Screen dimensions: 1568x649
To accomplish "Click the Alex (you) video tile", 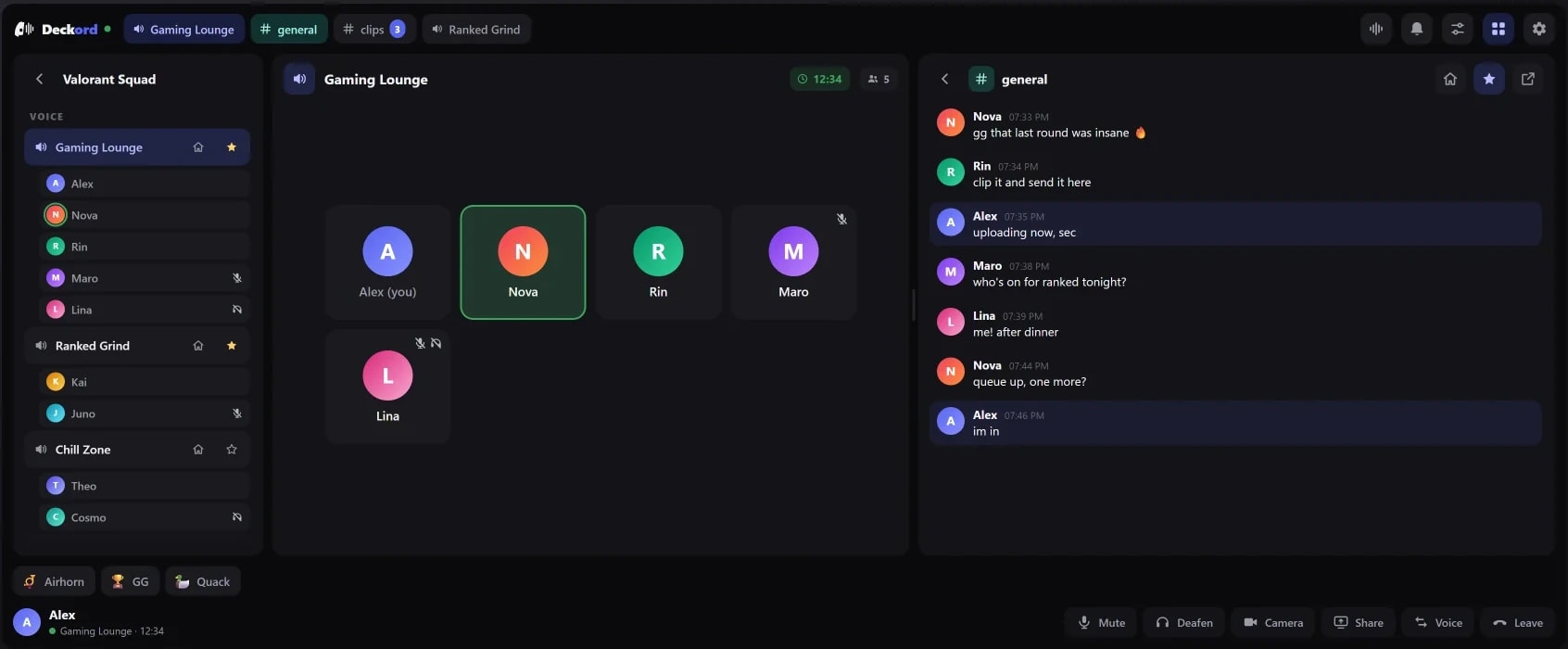I will pyautogui.click(x=387, y=262).
